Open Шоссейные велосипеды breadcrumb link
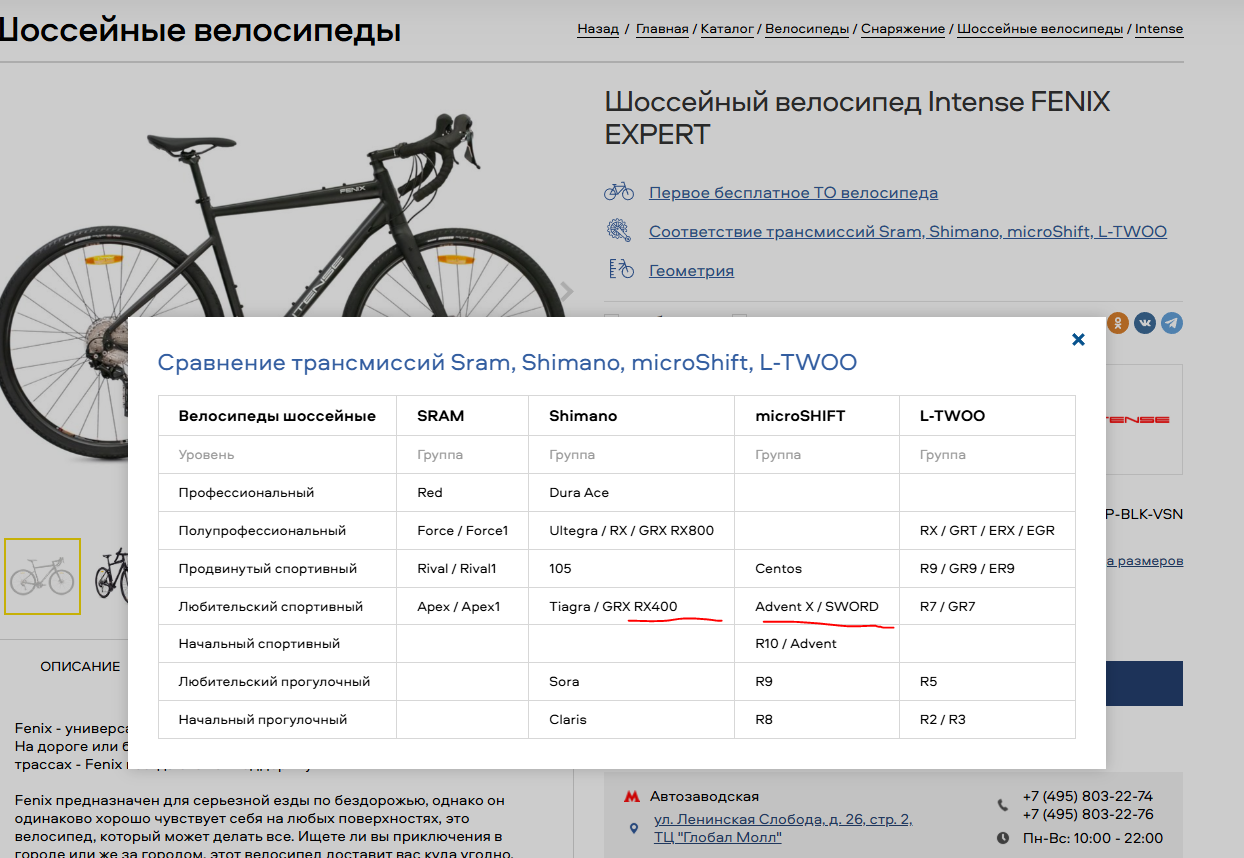The width and height of the screenshot is (1244, 858). pos(1040,29)
